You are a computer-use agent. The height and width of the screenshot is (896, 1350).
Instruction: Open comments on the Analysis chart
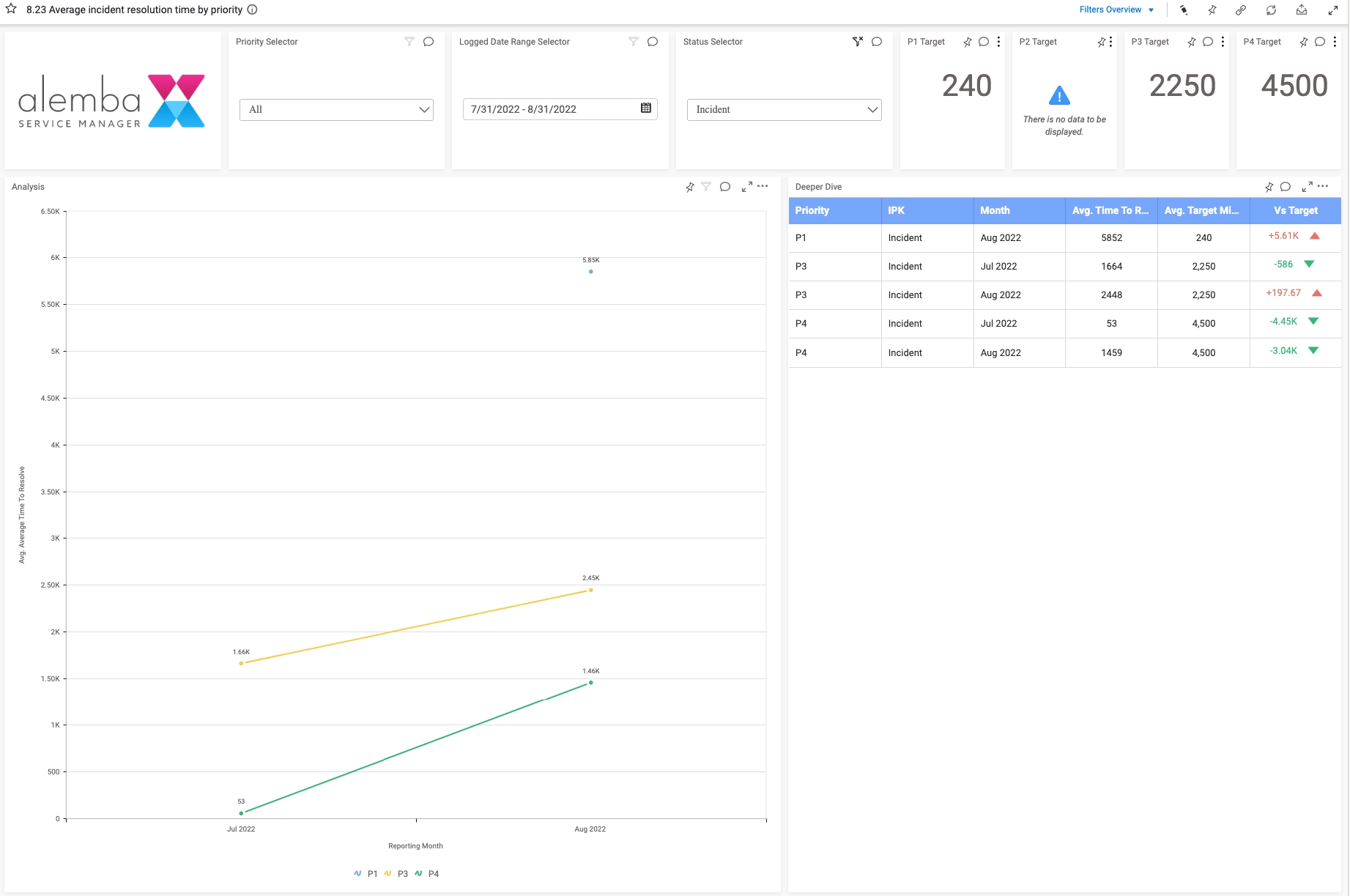coord(725,187)
